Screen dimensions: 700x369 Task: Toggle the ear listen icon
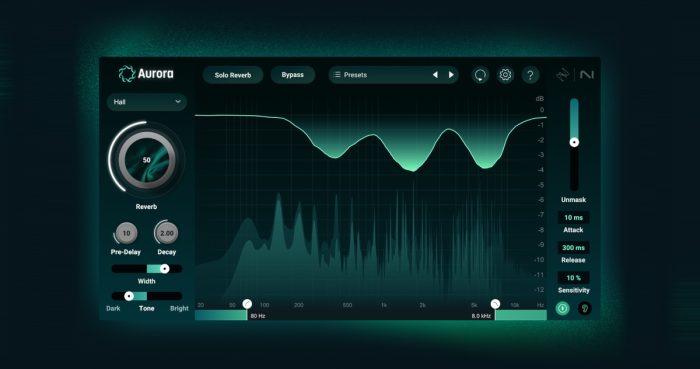(x=585, y=308)
